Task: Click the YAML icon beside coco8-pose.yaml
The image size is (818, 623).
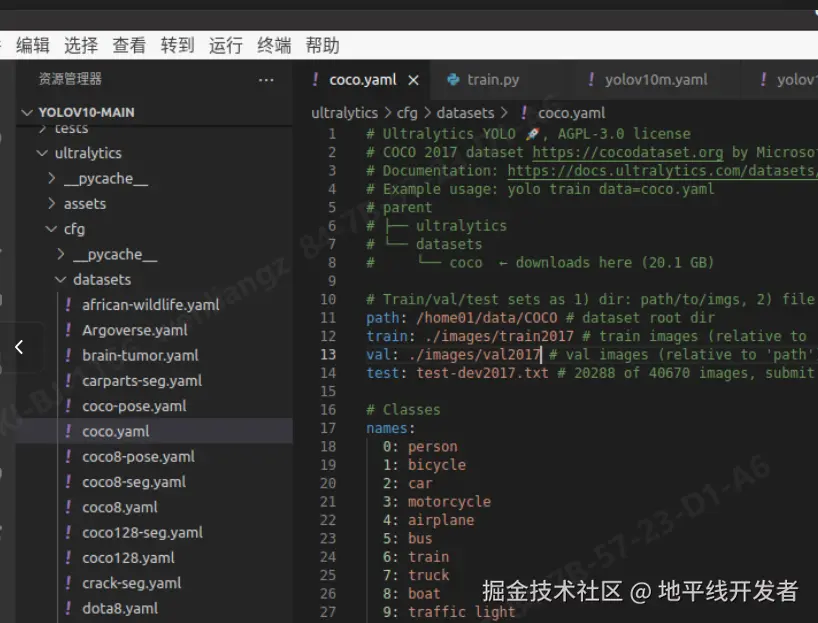Action: (x=68, y=457)
